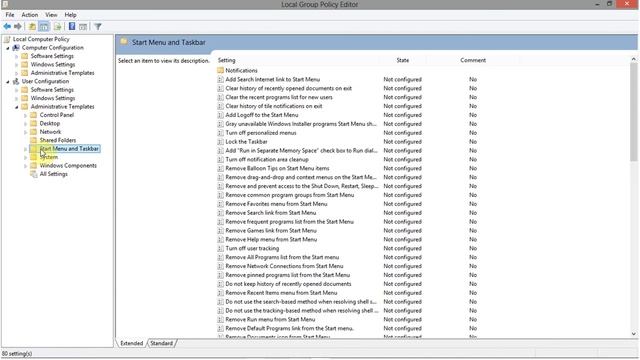Viewport: 640px width, 360px height.
Task: Select Start Menu and Taskbar in the tree
Action: [x=69, y=149]
